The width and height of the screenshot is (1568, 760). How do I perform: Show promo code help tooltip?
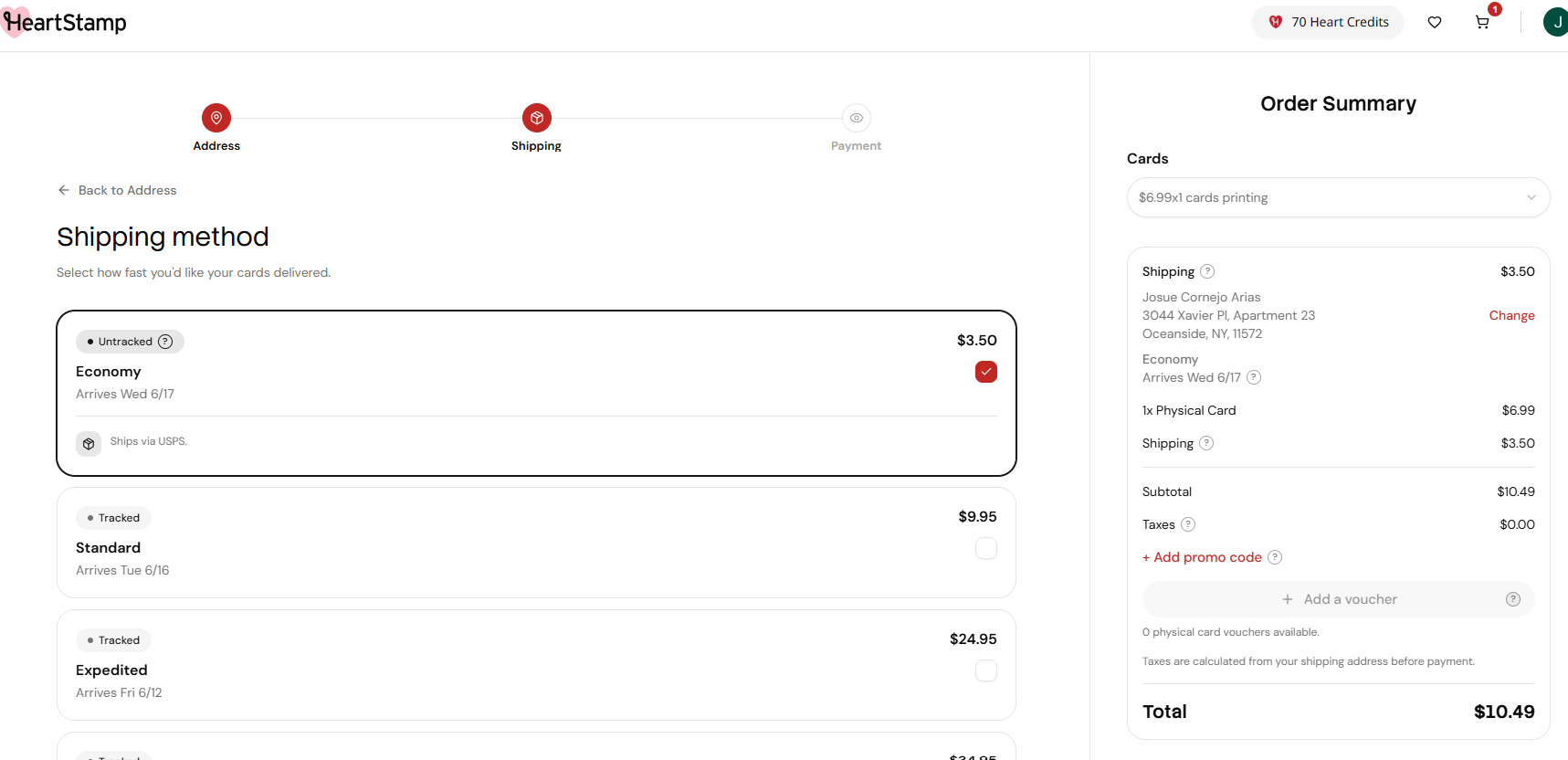pos(1275,557)
